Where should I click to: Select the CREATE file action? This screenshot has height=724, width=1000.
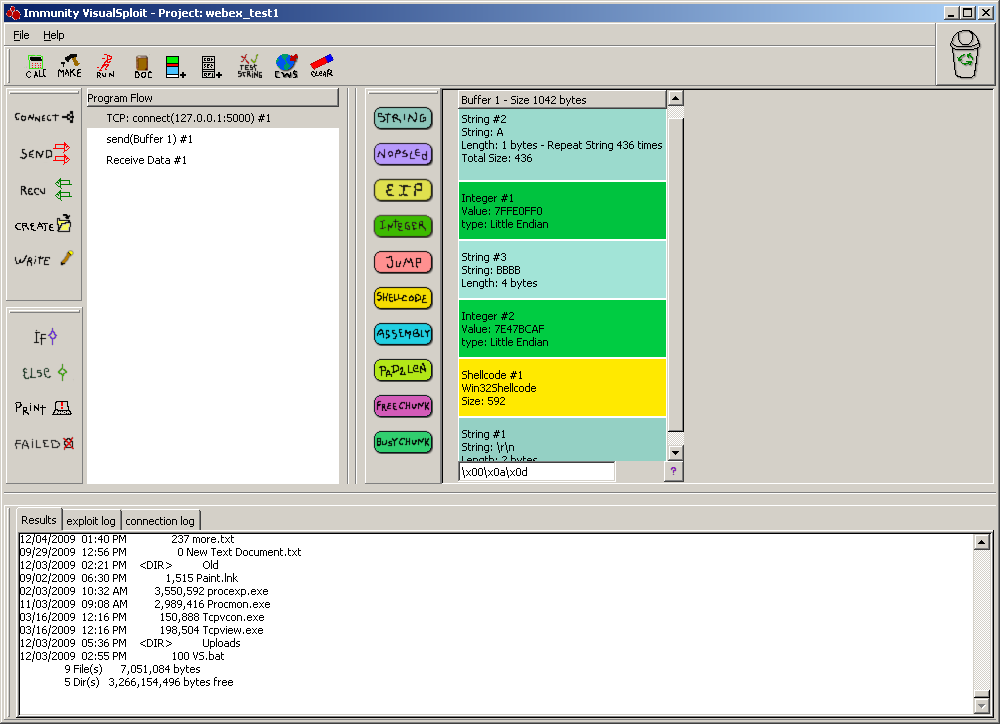[x=43, y=225]
